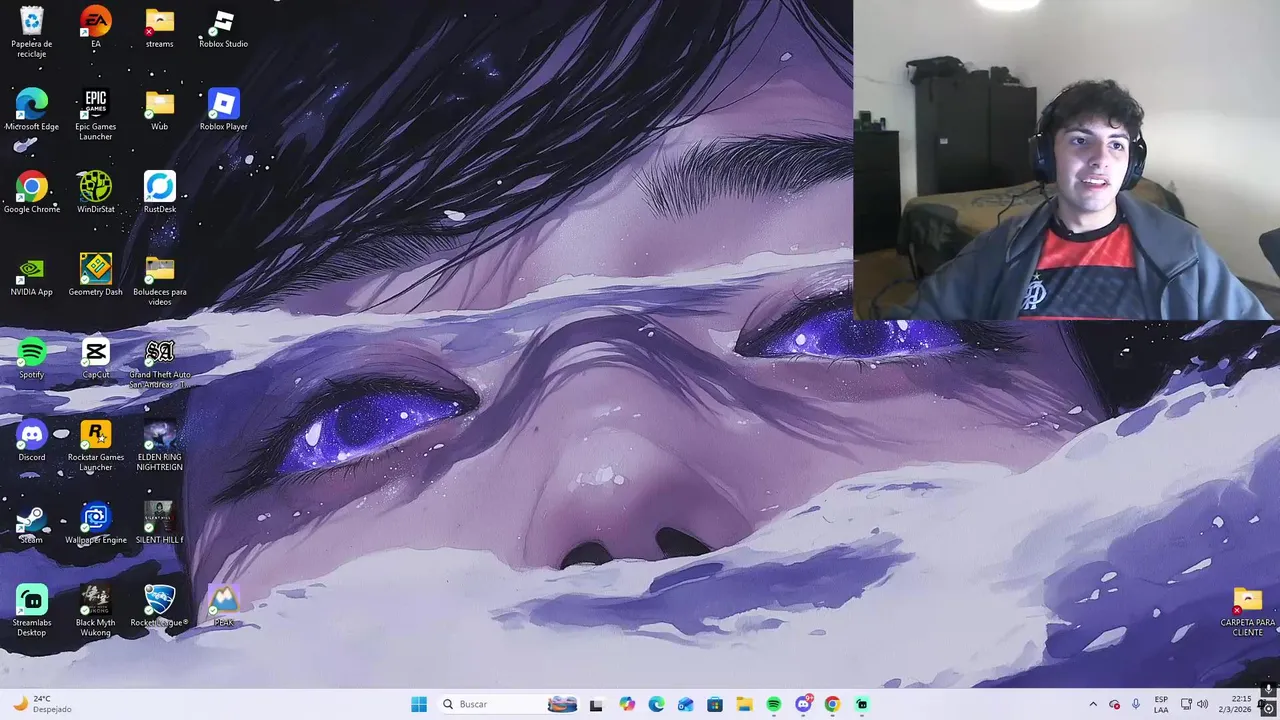Launch the EA app desktop icon
The width and height of the screenshot is (1280, 720).
96,27
